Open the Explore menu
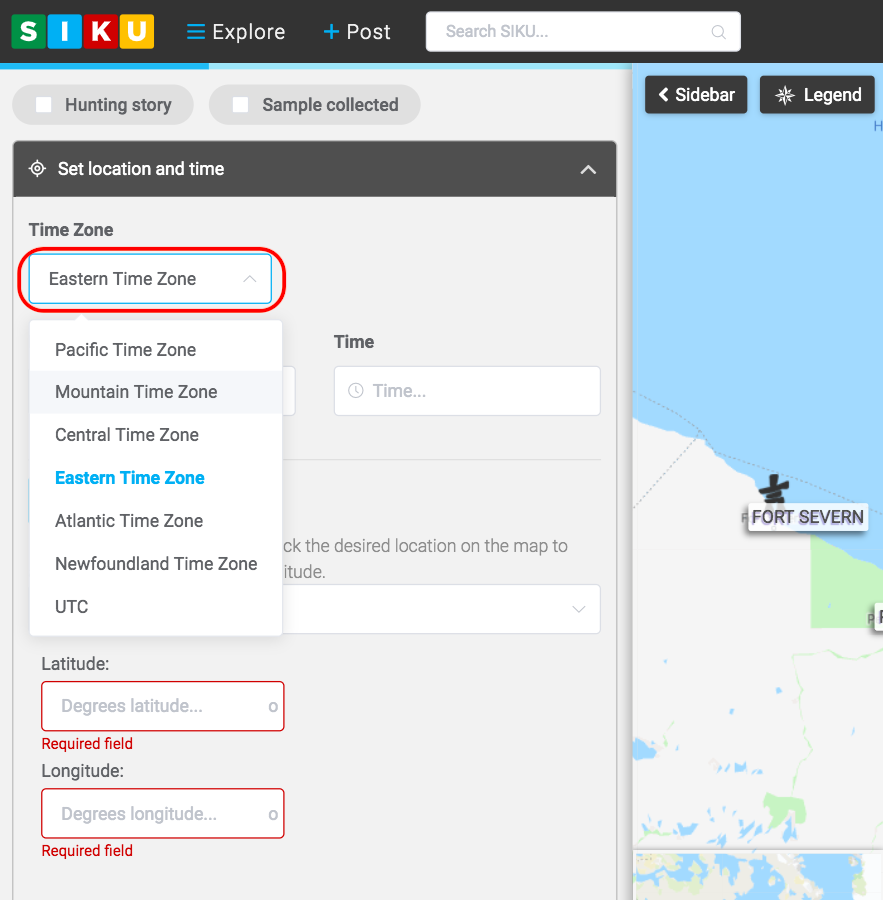Image resolution: width=883 pixels, height=900 pixels. click(236, 32)
